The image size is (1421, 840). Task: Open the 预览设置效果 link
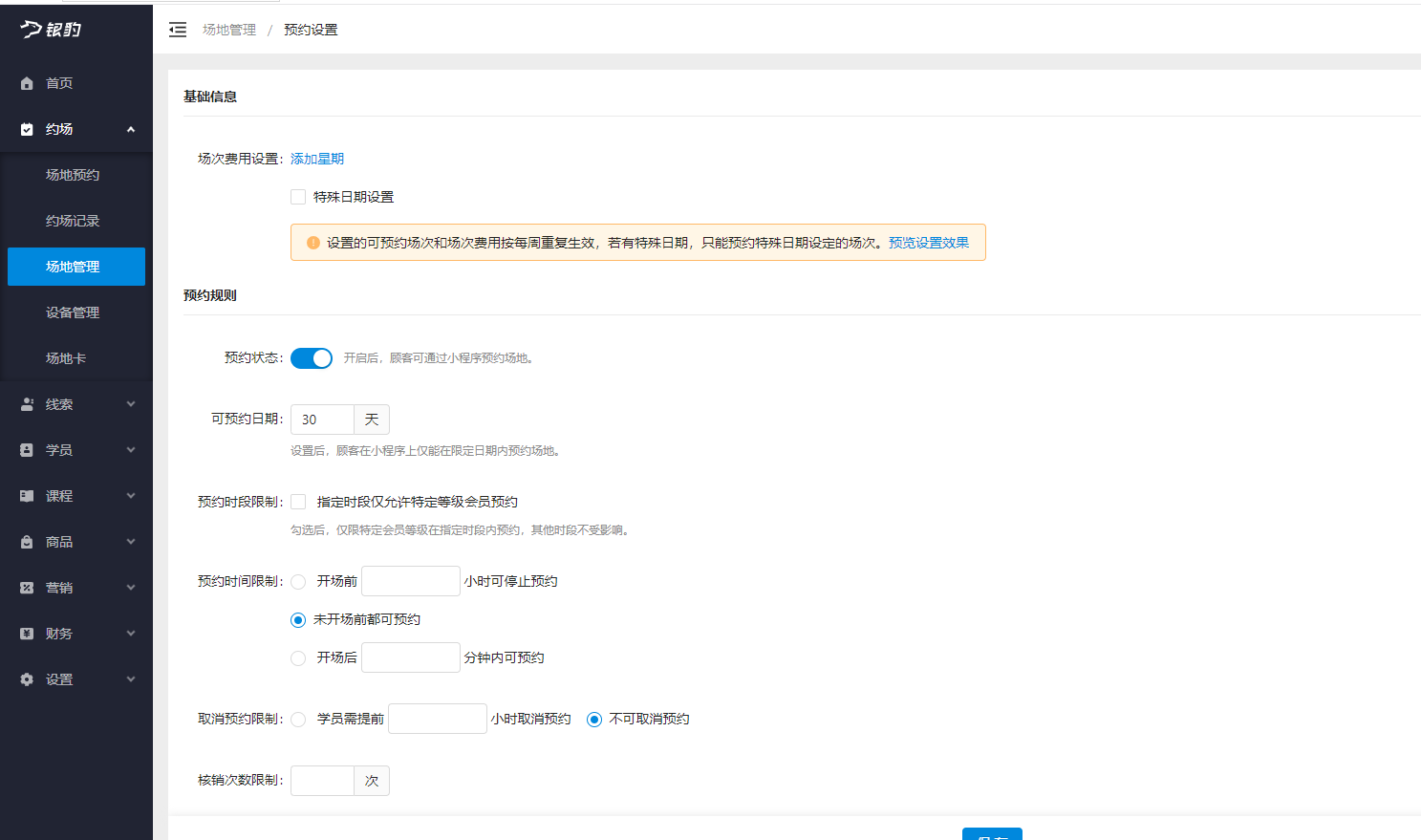click(x=929, y=243)
